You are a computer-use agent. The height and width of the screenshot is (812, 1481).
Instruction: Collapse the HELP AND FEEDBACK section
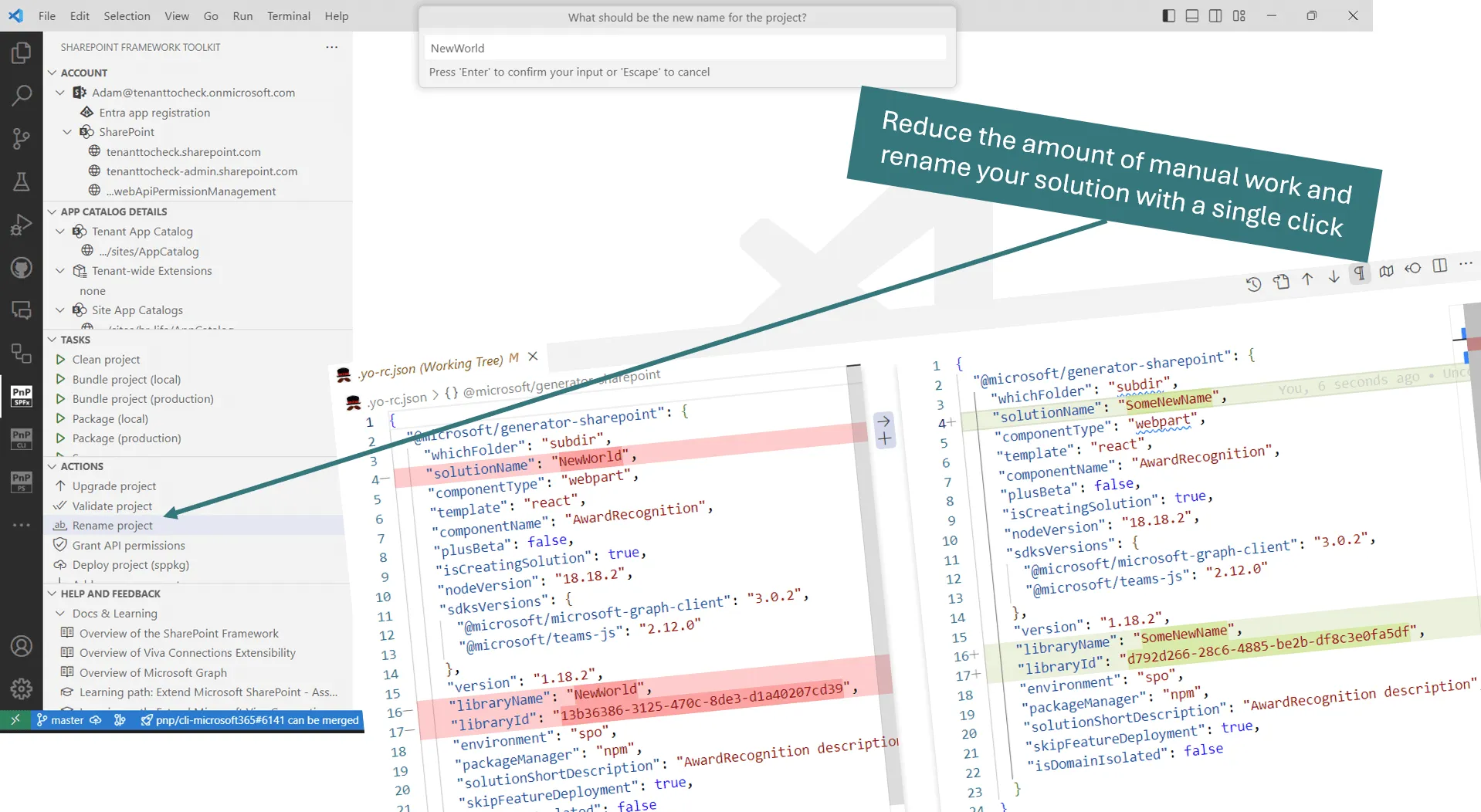tap(53, 594)
